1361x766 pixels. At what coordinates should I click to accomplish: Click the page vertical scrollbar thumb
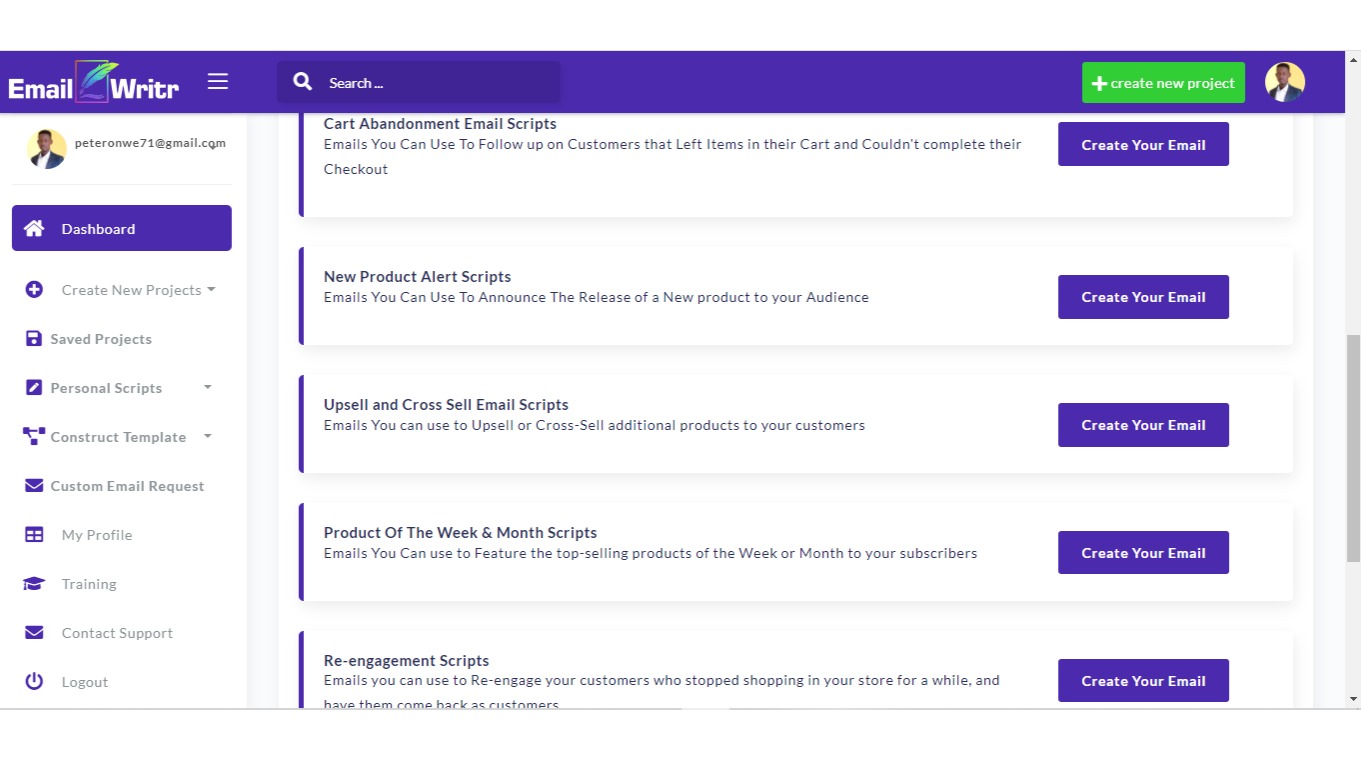pyautogui.click(x=1353, y=448)
